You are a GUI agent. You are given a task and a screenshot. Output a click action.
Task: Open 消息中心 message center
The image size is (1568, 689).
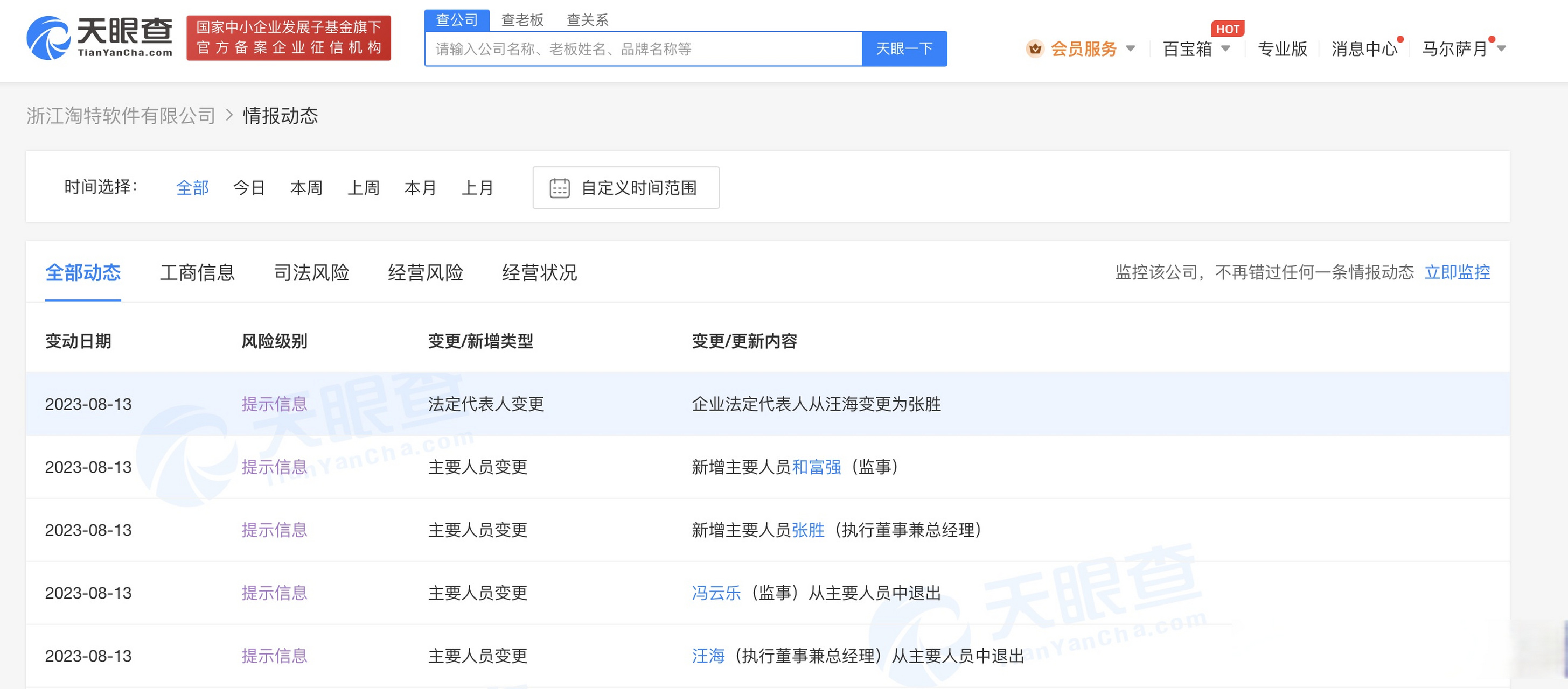tap(1364, 48)
